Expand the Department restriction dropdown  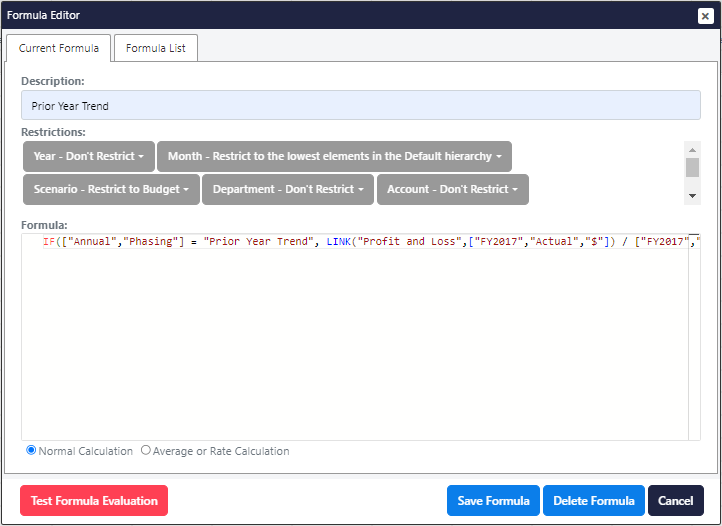pos(288,190)
